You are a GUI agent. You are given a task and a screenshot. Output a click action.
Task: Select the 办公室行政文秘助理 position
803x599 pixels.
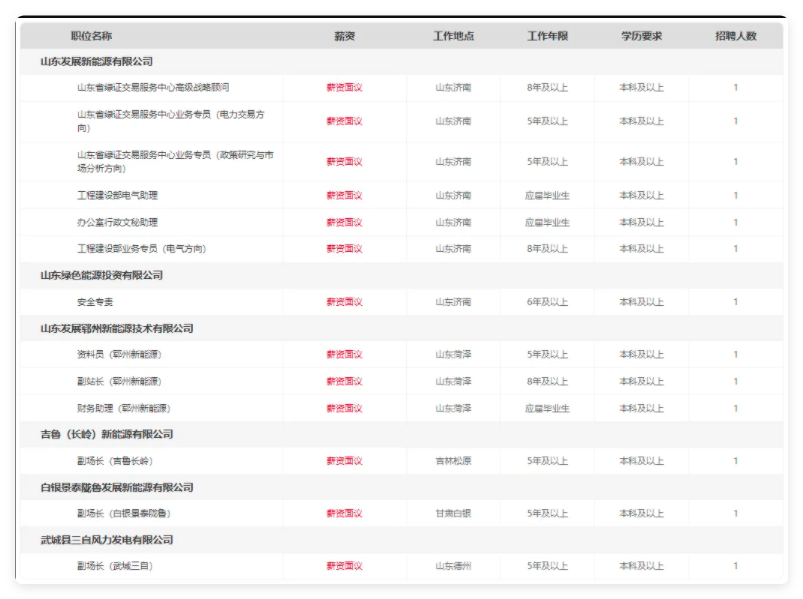coord(117,222)
